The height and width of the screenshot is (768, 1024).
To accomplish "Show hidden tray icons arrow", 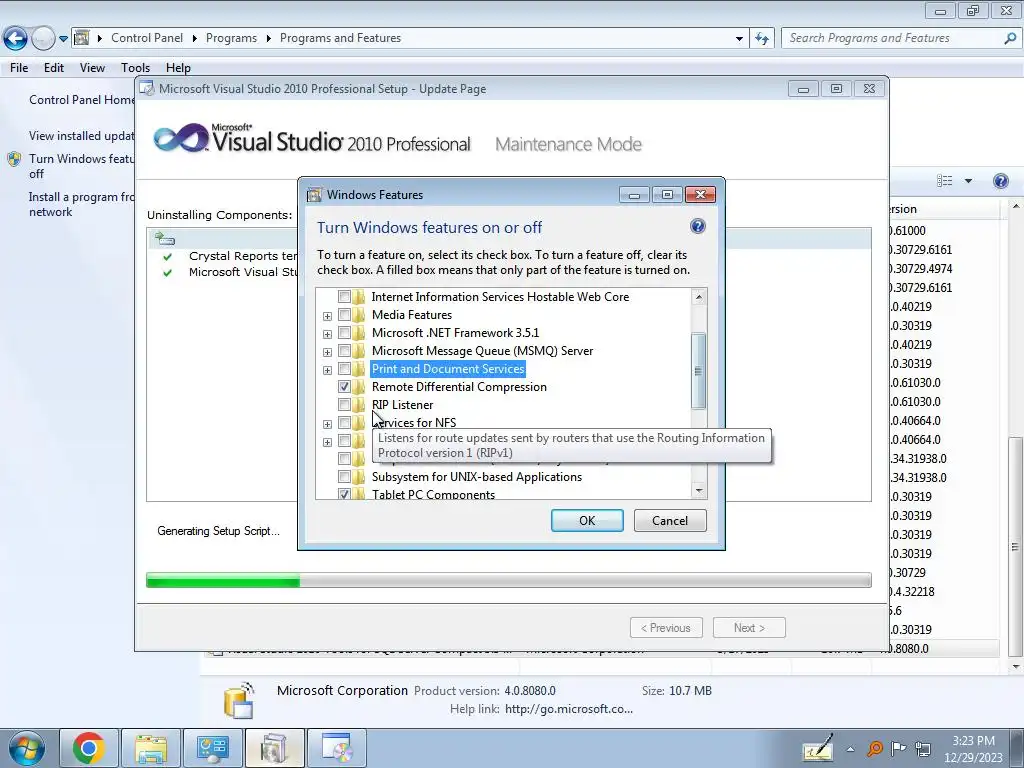I will click(x=850, y=749).
